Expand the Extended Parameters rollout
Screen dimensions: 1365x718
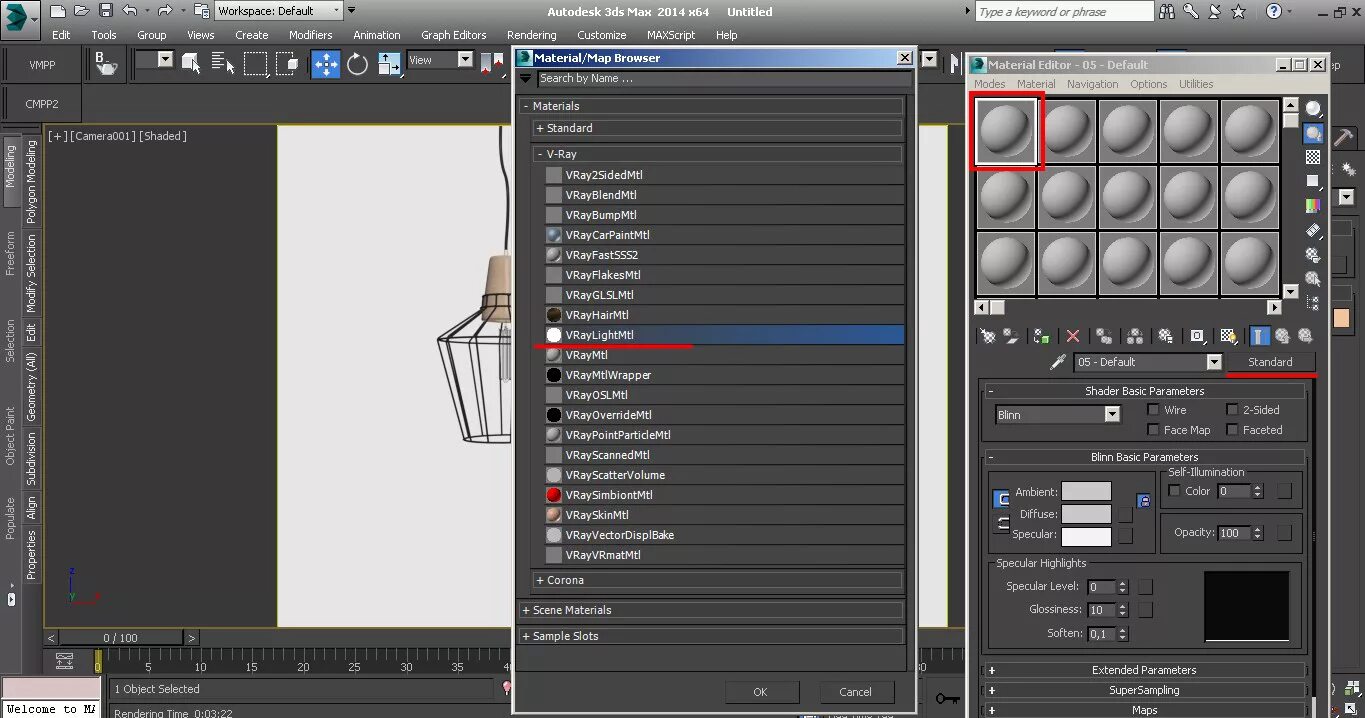coord(1144,670)
